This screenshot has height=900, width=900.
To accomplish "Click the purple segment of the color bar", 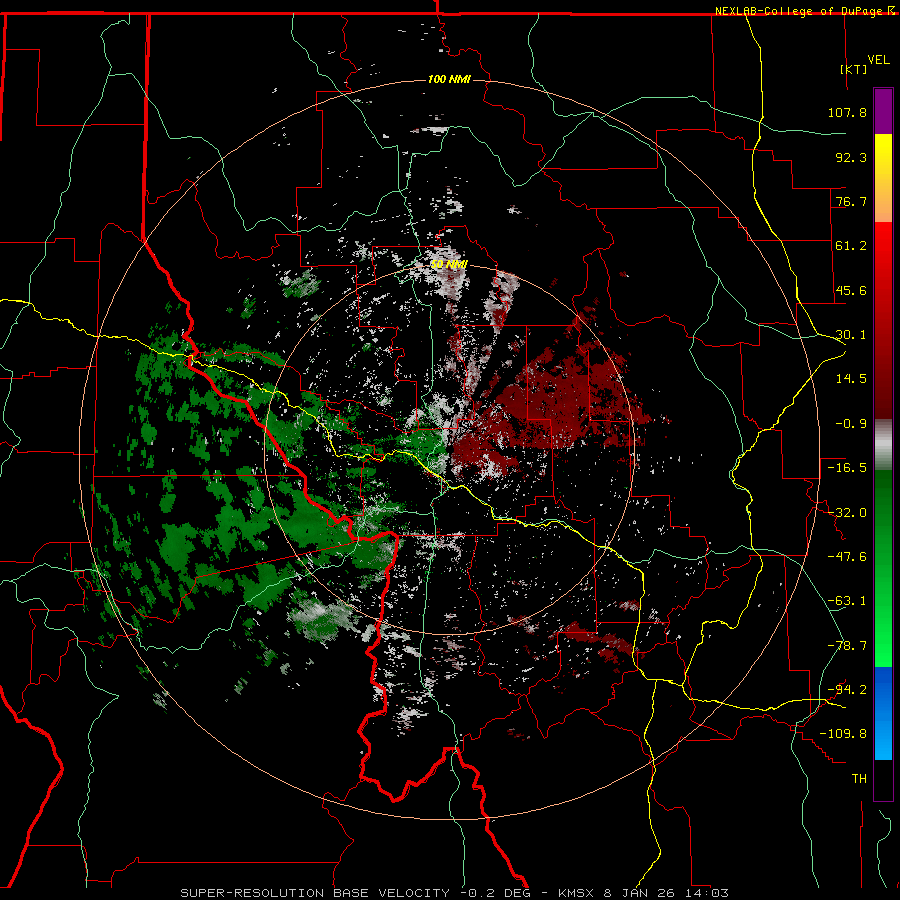I will click(883, 111).
